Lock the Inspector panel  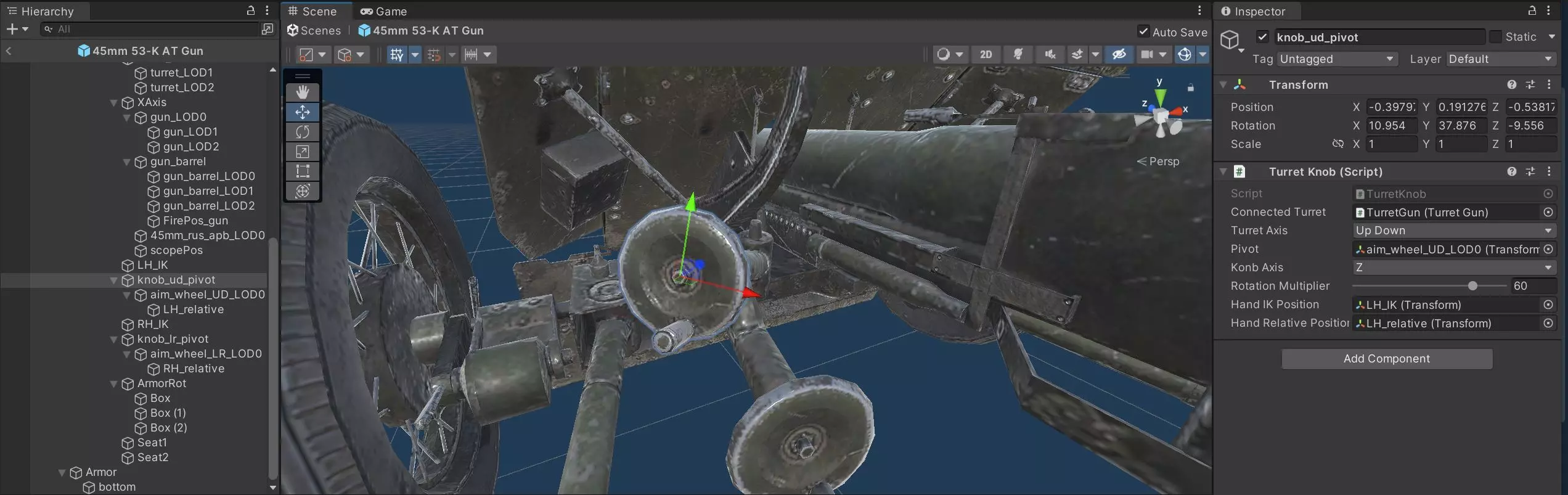1532,10
